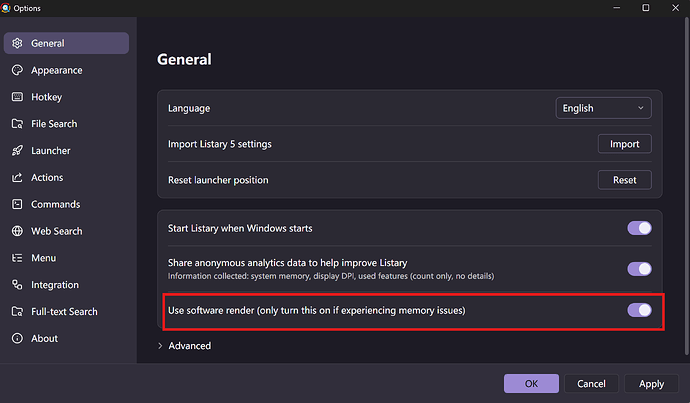
Task: Open the Language dropdown set to English
Action: [603, 108]
